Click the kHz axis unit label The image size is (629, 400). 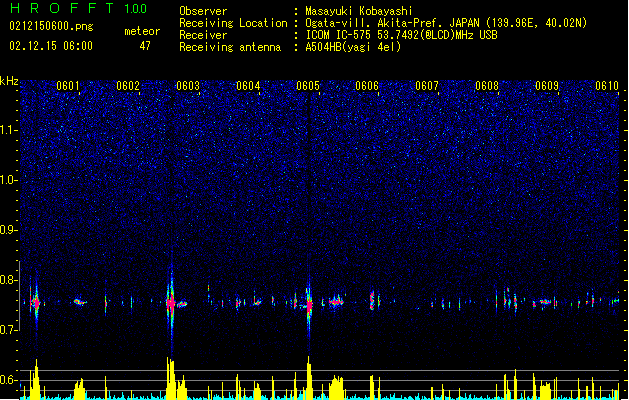tap(9, 81)
